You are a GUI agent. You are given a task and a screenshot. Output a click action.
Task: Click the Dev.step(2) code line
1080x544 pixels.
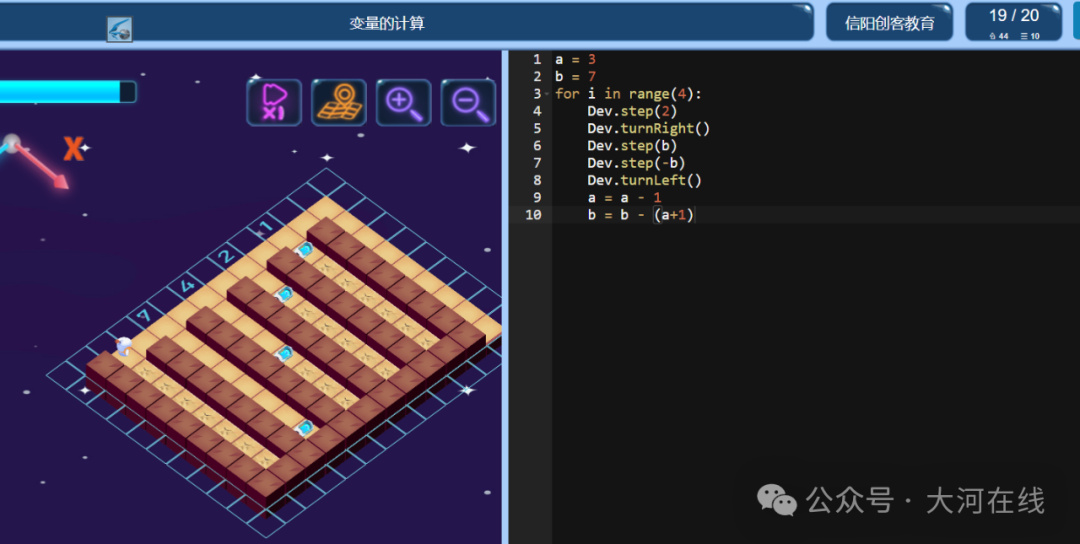click(632, 111)
